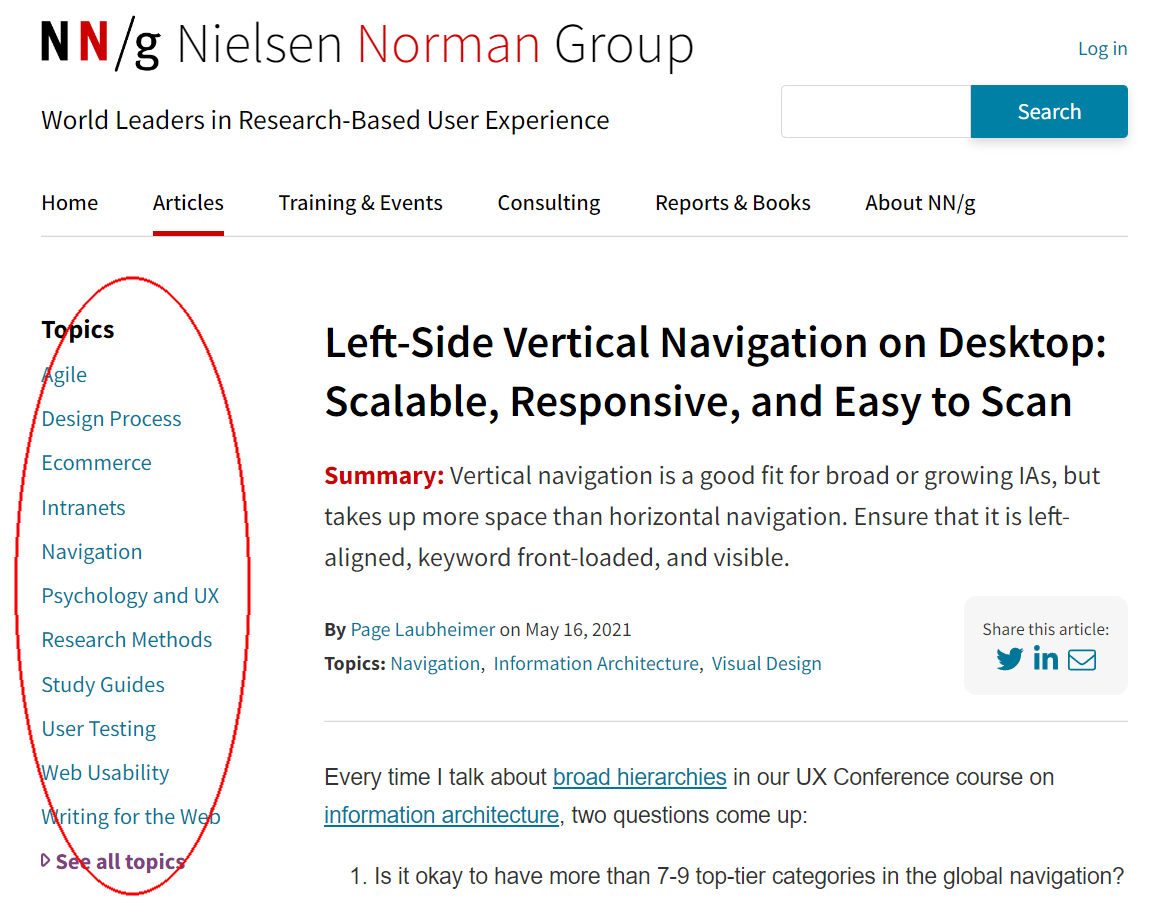Go to Training & Events menu
Viewport: 1150px width, 898px height.
coord(360,203)
